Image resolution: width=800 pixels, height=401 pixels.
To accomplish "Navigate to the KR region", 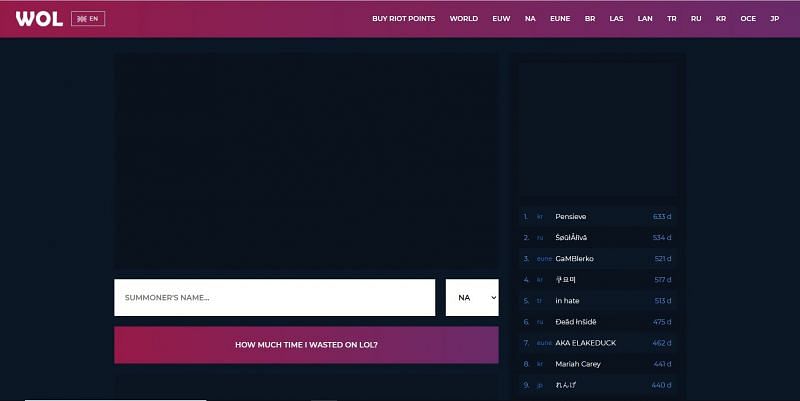I will 720,19.
